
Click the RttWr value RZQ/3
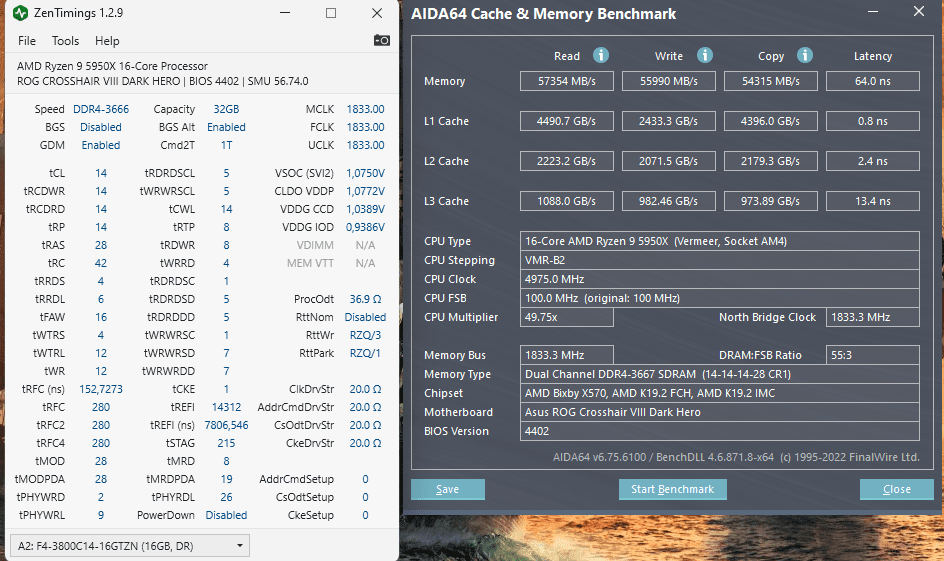coord(365,335)
